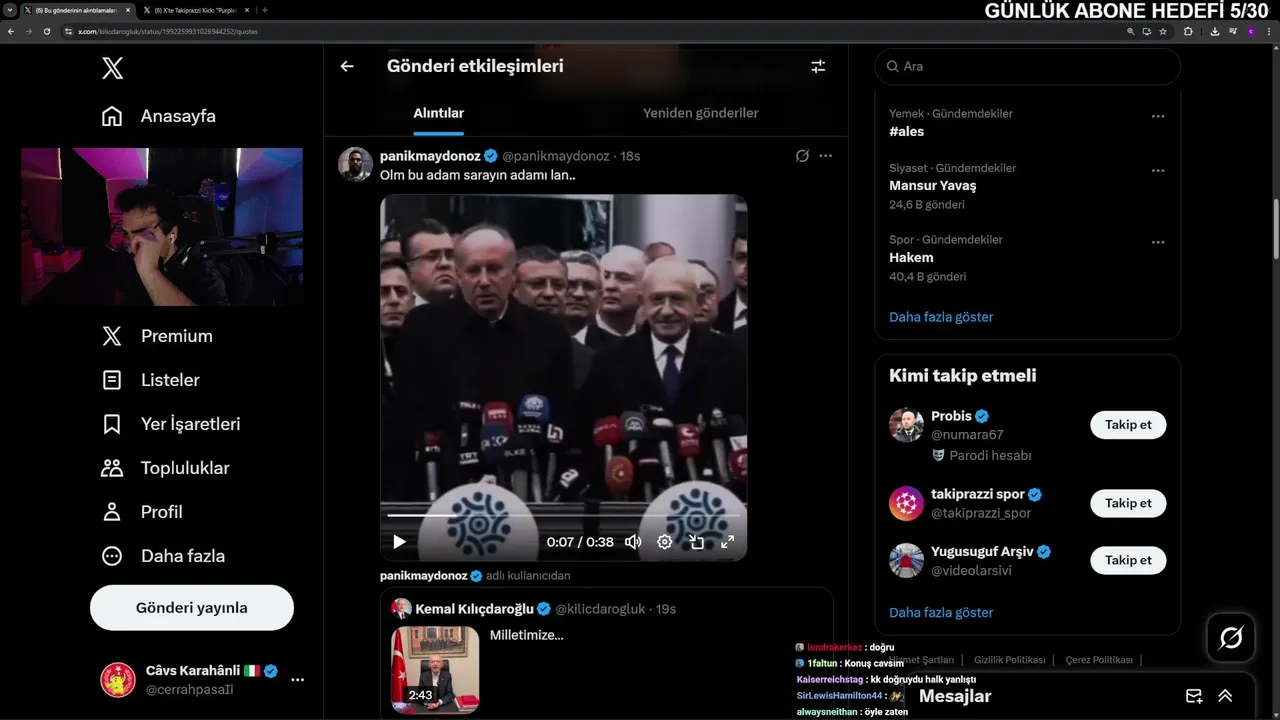The width and height of the screenshot is (1280, 720).
Task: Click the back arrow beside Gönderi etkileşimleri
Action: pos(347,66)
